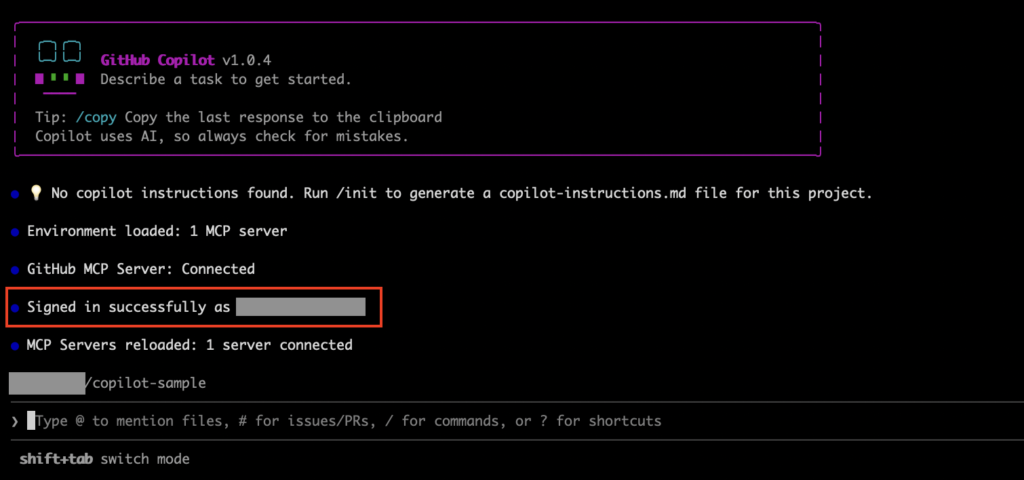Focus the Type @ to mention files input
The image size is (1024, 480).
pos(350,421)
